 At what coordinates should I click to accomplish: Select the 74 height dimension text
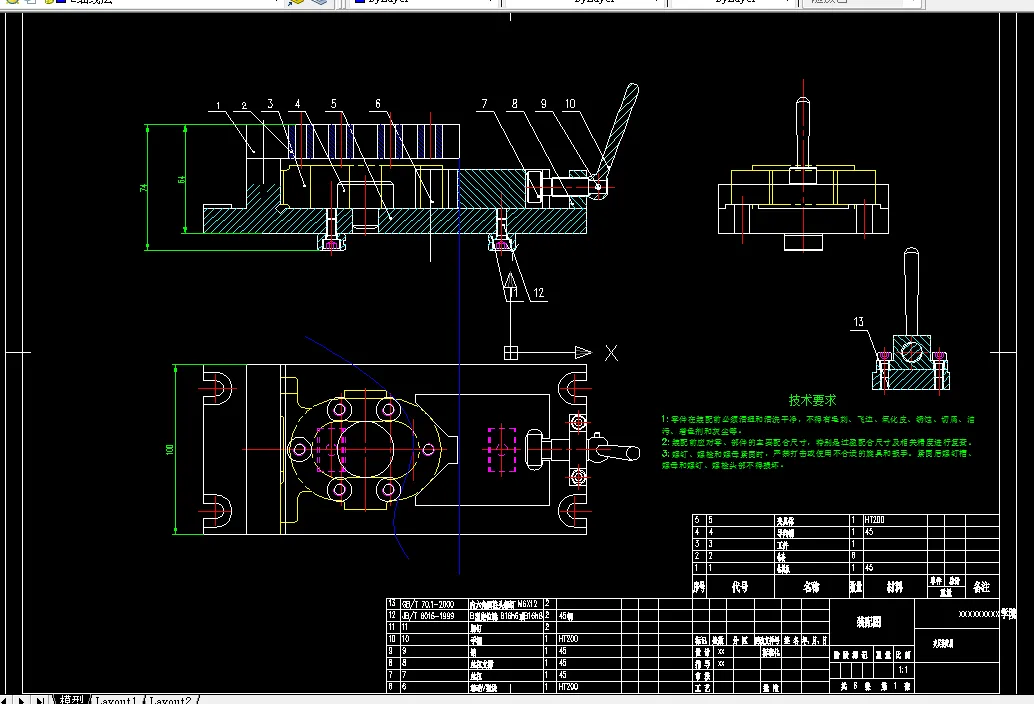click(143, 188)
